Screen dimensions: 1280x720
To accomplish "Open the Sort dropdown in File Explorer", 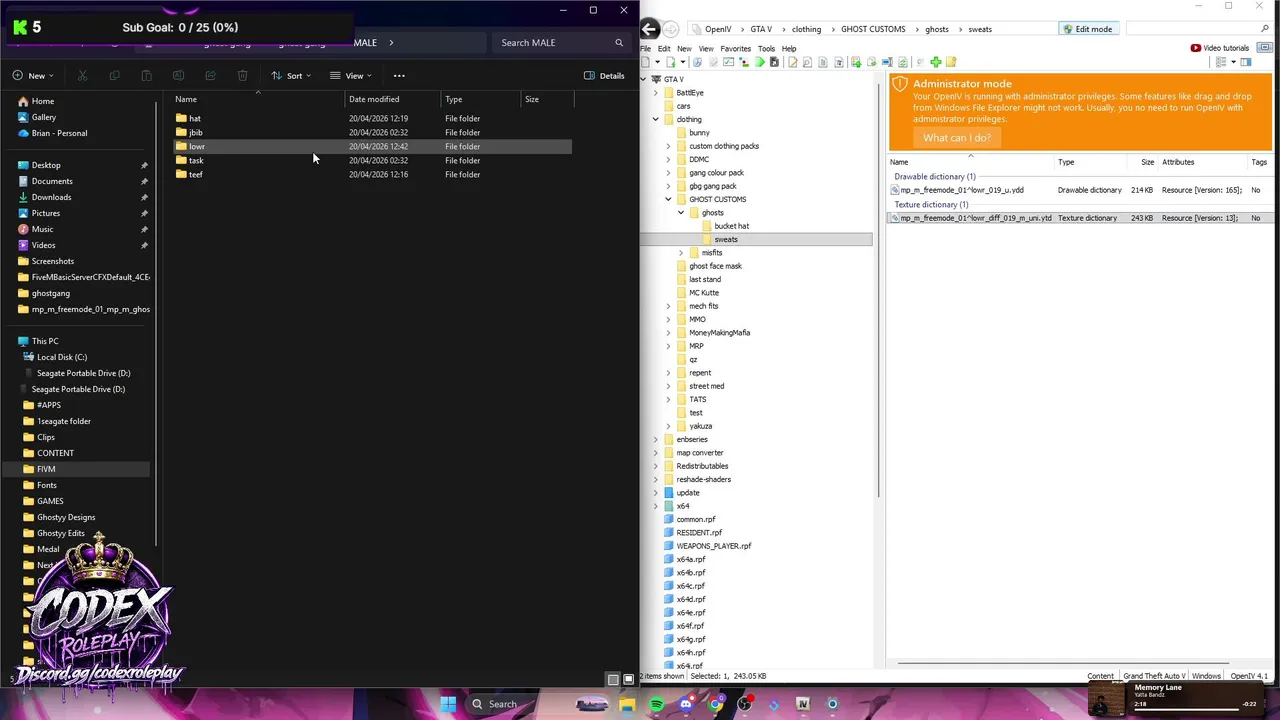I will [291, 76].
